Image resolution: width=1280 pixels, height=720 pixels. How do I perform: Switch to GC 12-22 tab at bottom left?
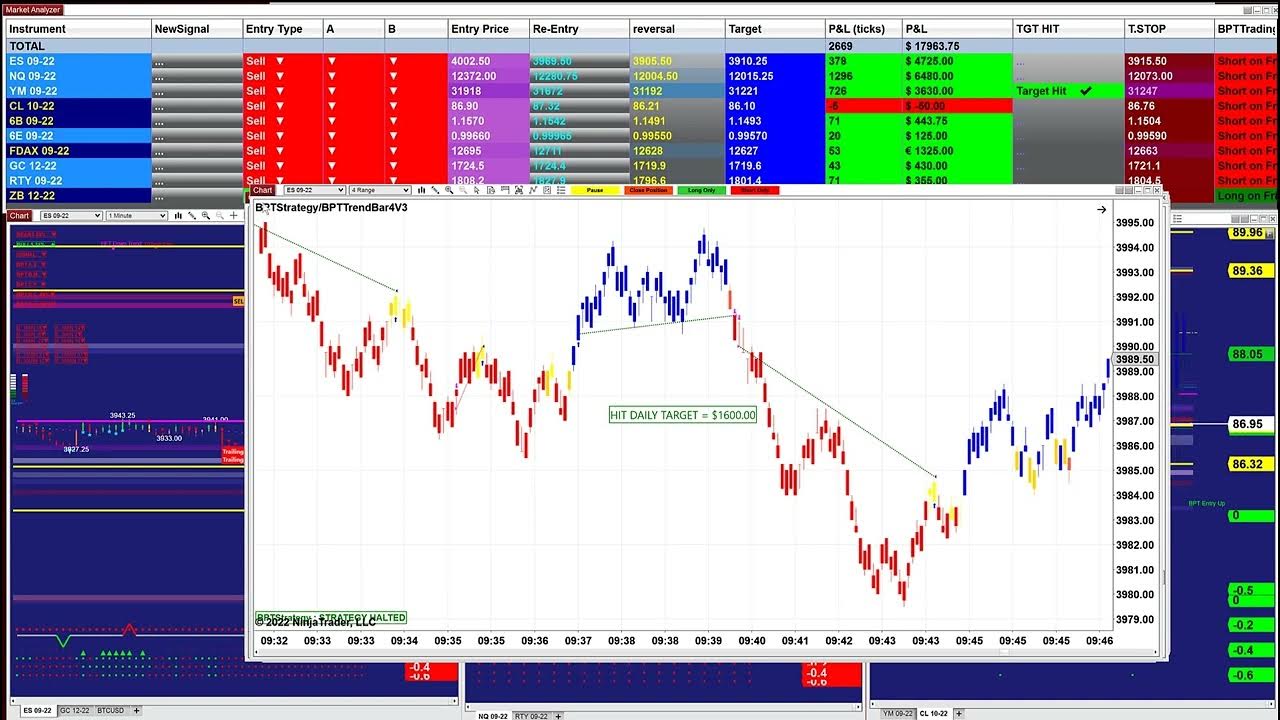point(74,711)
